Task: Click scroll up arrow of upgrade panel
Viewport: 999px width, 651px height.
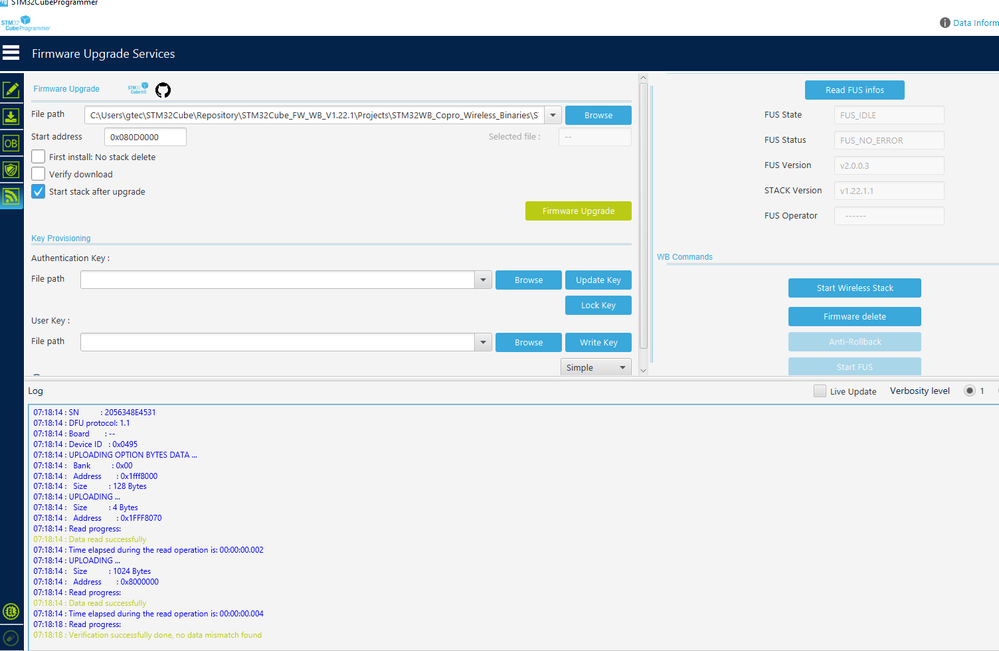Action: [643, 78]
